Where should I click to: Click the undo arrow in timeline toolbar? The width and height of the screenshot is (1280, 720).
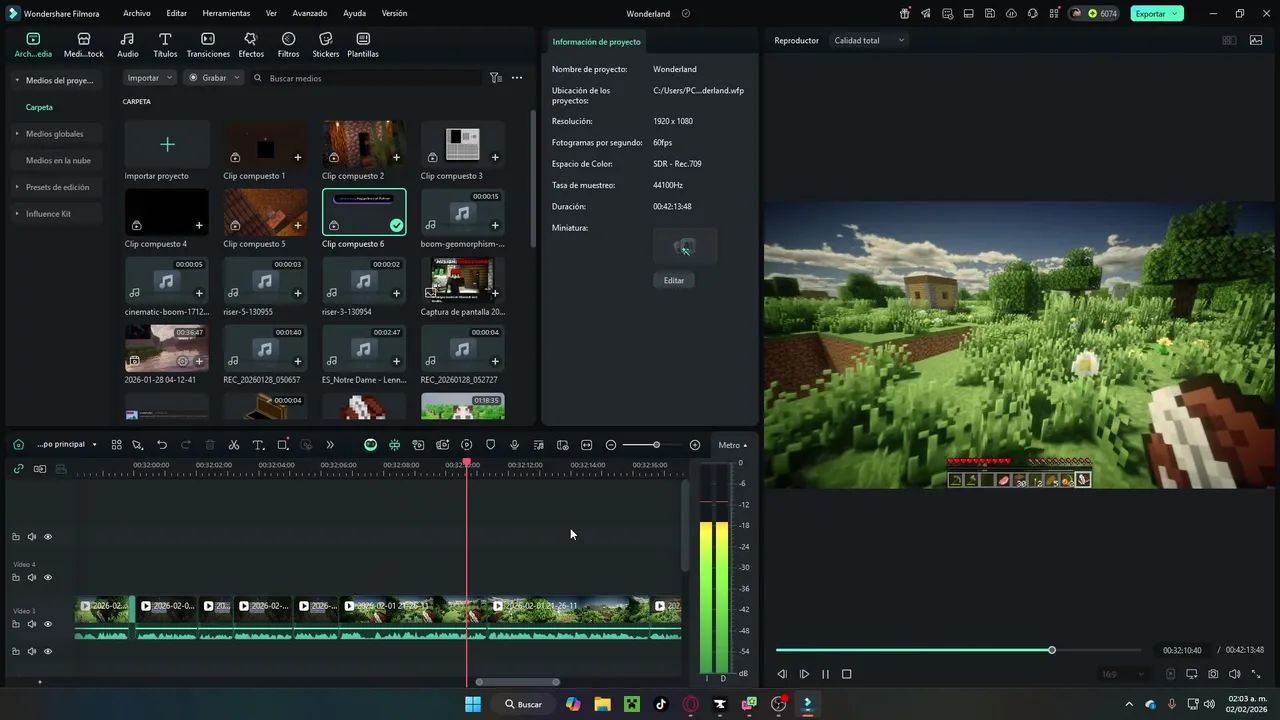click(x=162, y=445)
